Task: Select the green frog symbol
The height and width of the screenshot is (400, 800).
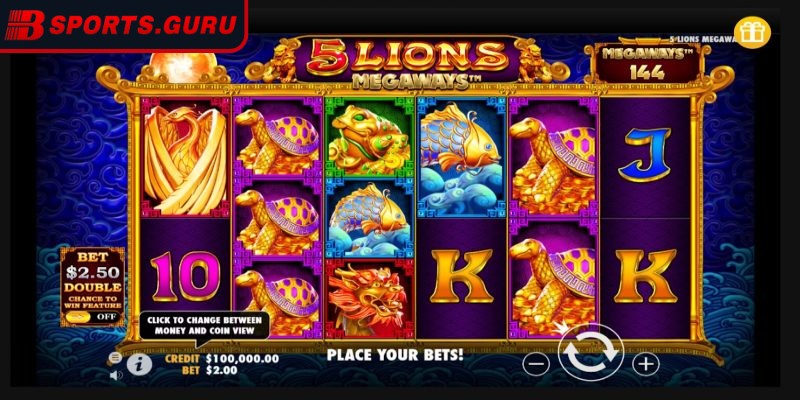Action: 370,138
